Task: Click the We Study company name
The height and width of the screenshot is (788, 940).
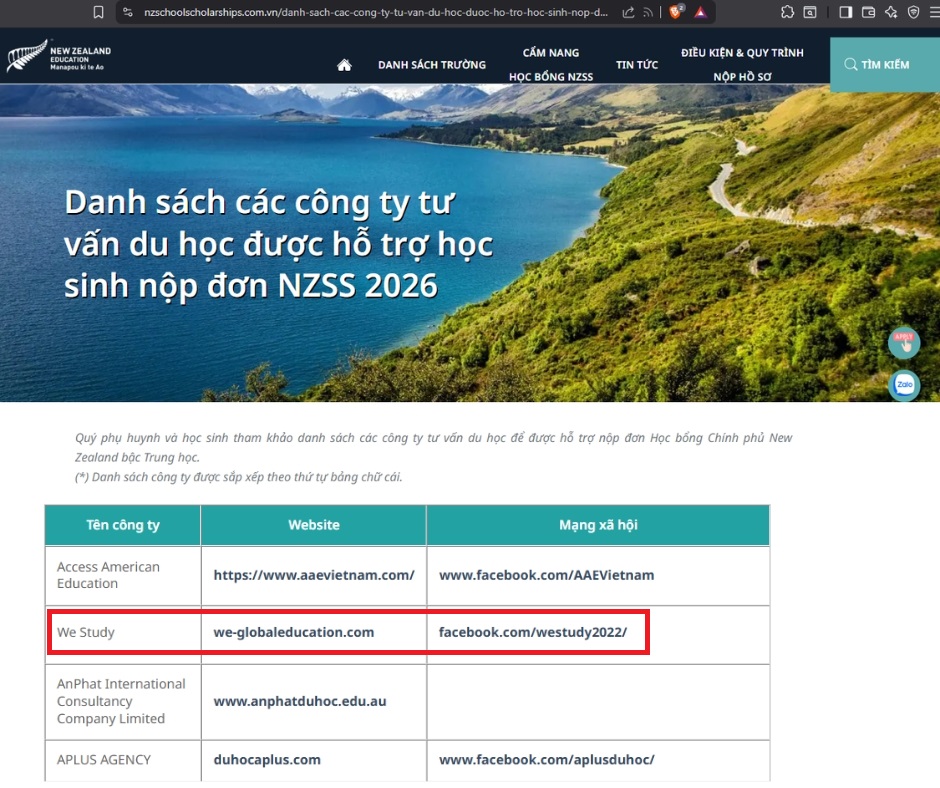Action: [86, 632]
